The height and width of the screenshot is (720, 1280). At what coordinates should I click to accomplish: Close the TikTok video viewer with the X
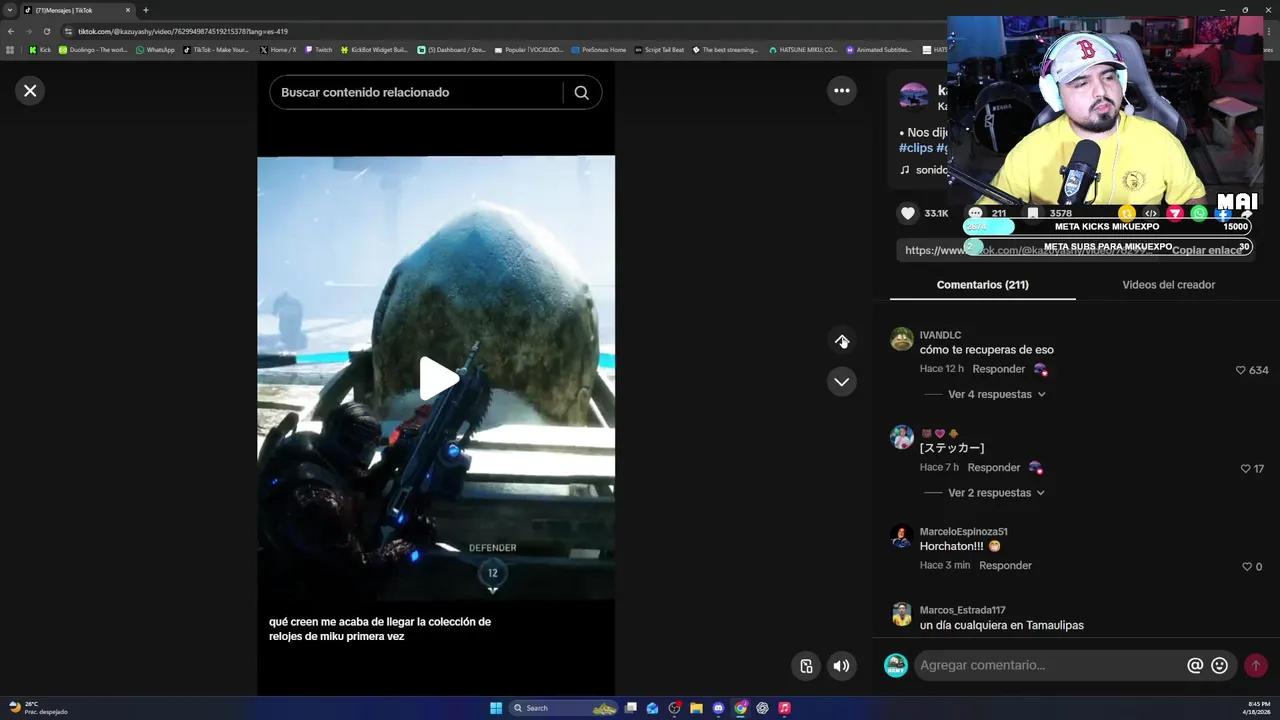click(x=30, y=91)
